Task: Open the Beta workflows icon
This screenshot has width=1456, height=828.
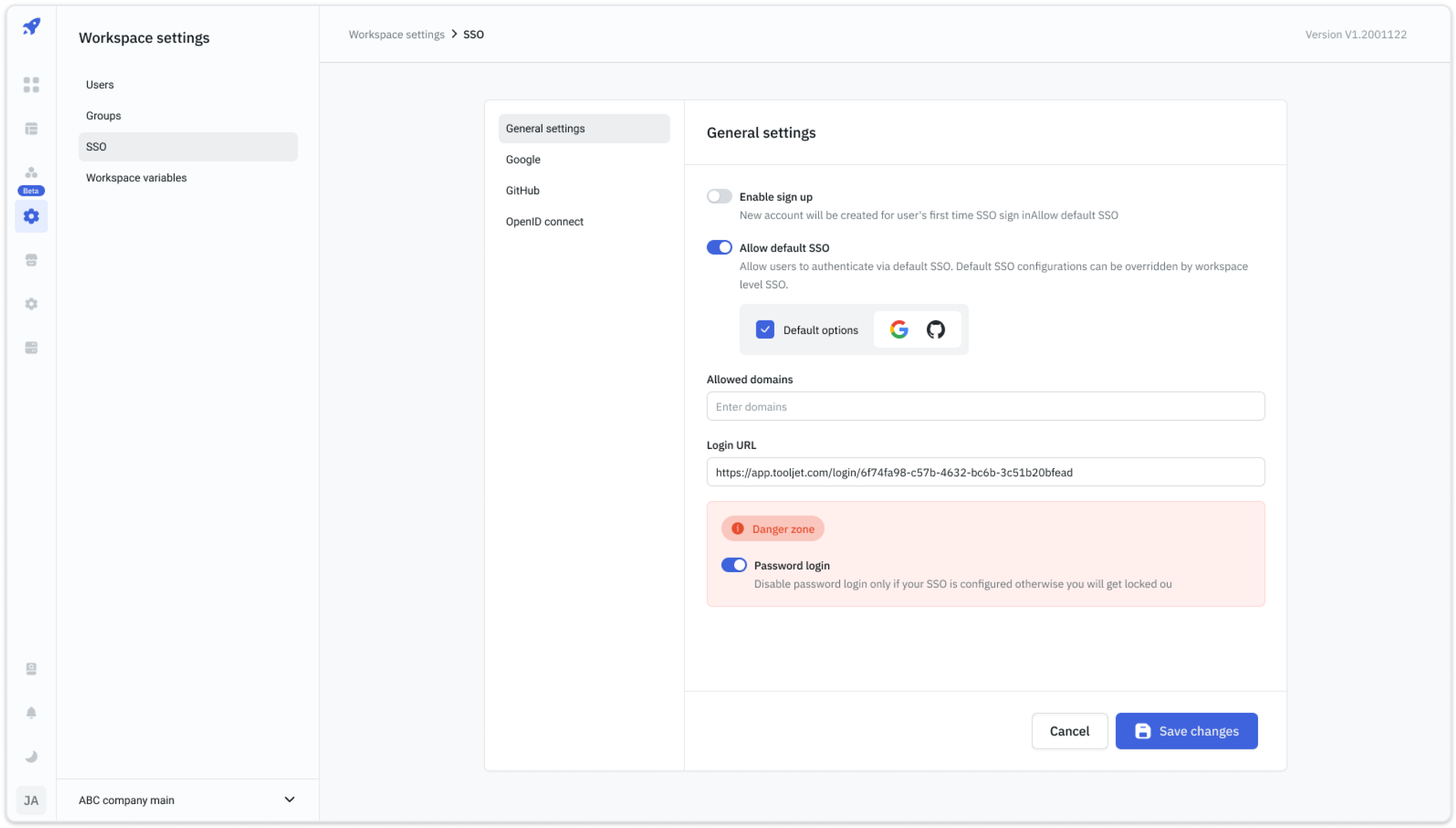Action: 31,173
